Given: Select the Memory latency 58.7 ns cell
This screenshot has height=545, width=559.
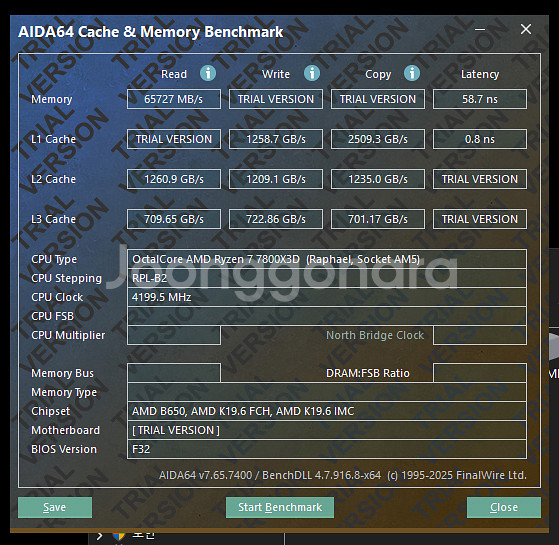Looking at the screenshot, I should point(480,99).
